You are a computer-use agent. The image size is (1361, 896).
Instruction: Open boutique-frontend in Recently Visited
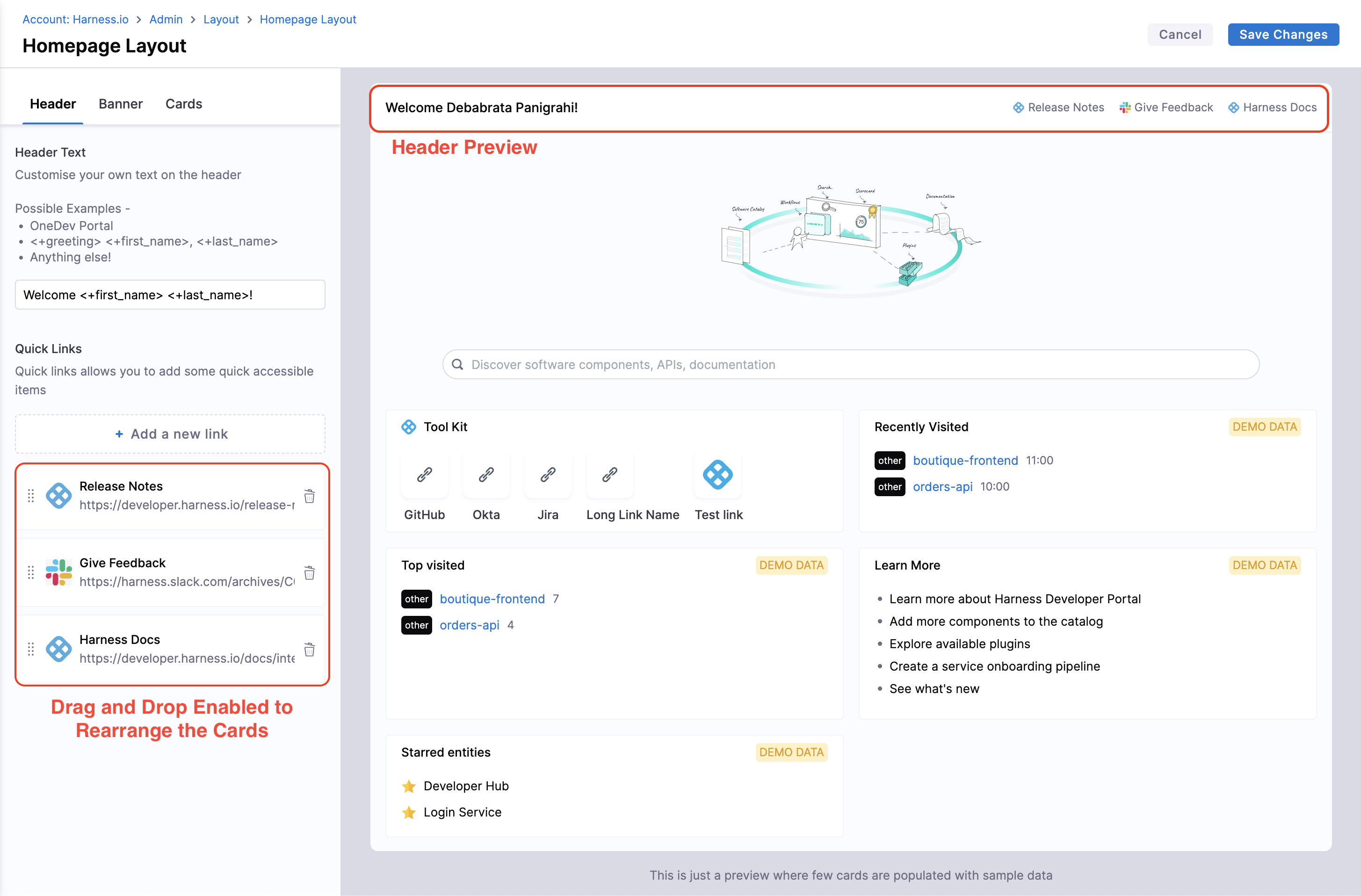coord(965,460)
